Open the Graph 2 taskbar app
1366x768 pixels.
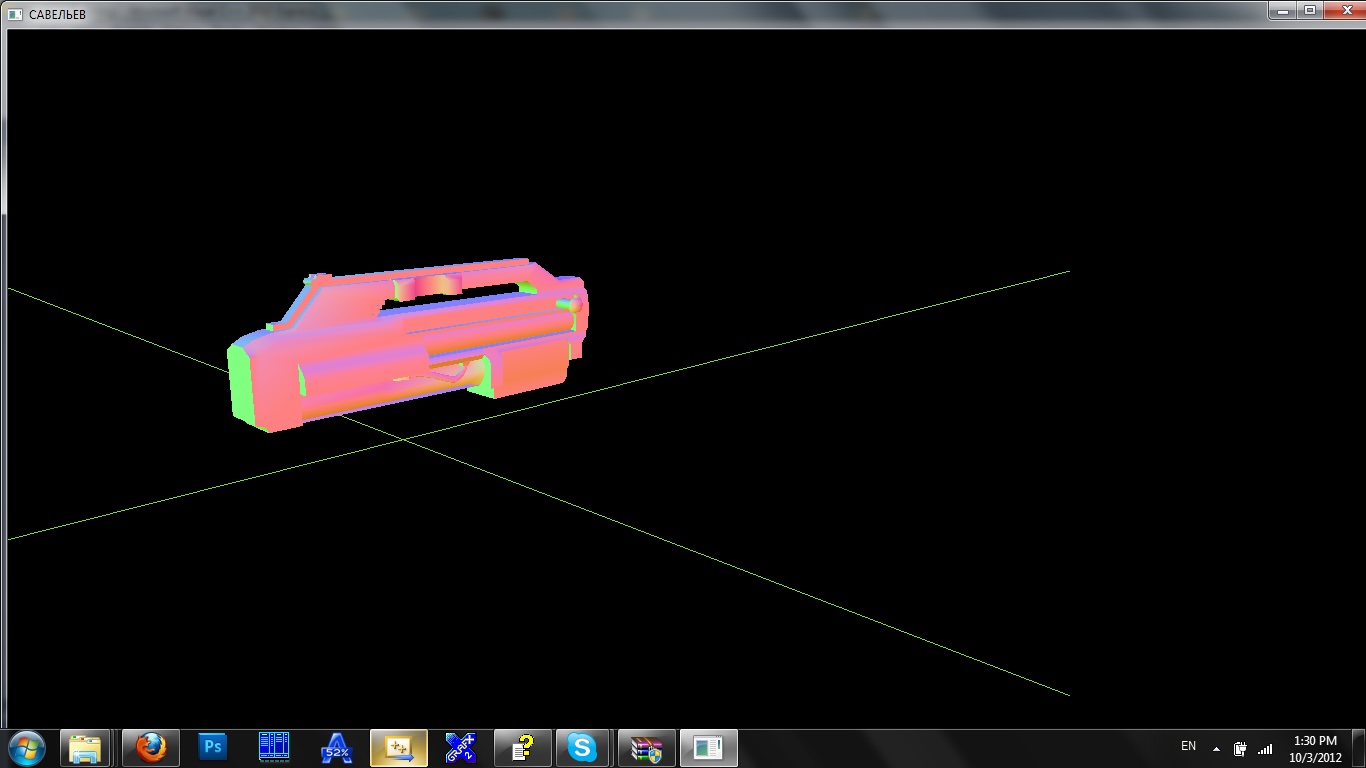coord(460,748)
